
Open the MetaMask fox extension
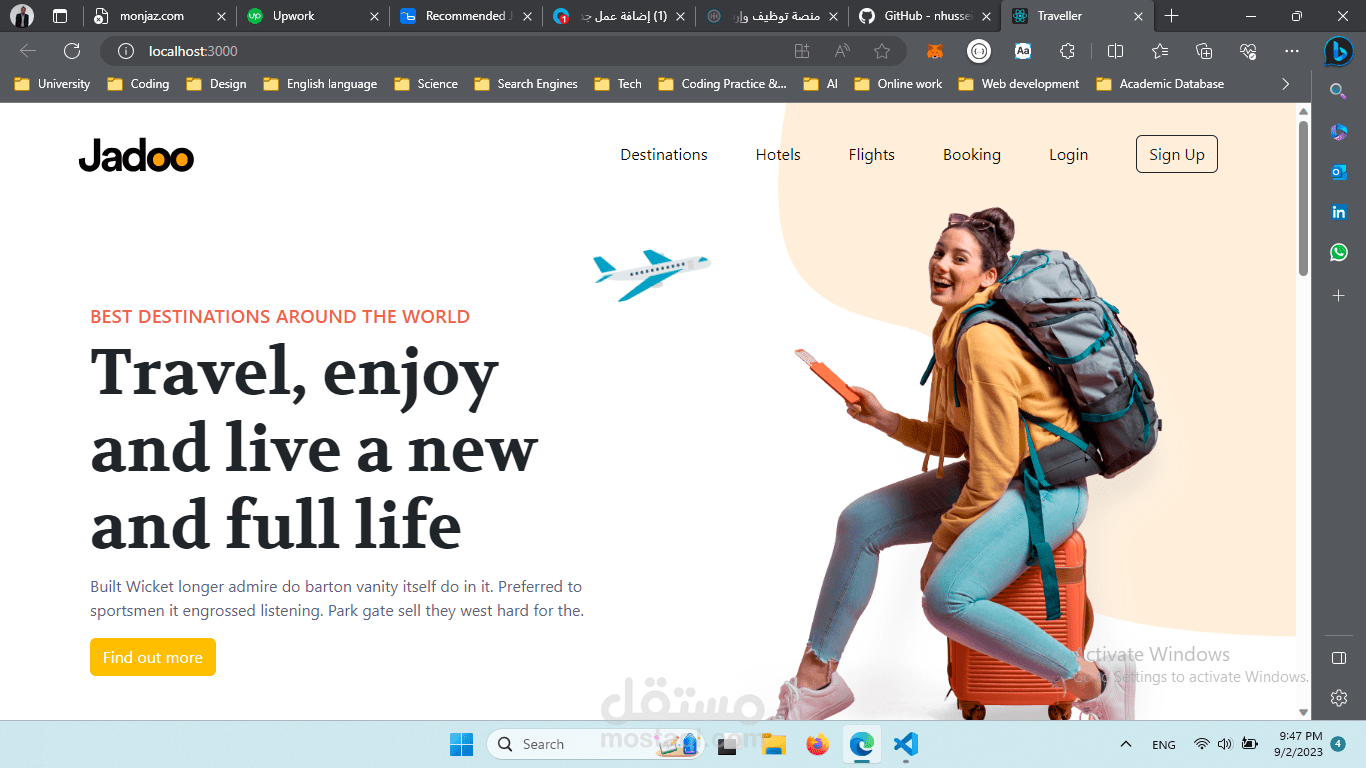[x=935, y=51]
